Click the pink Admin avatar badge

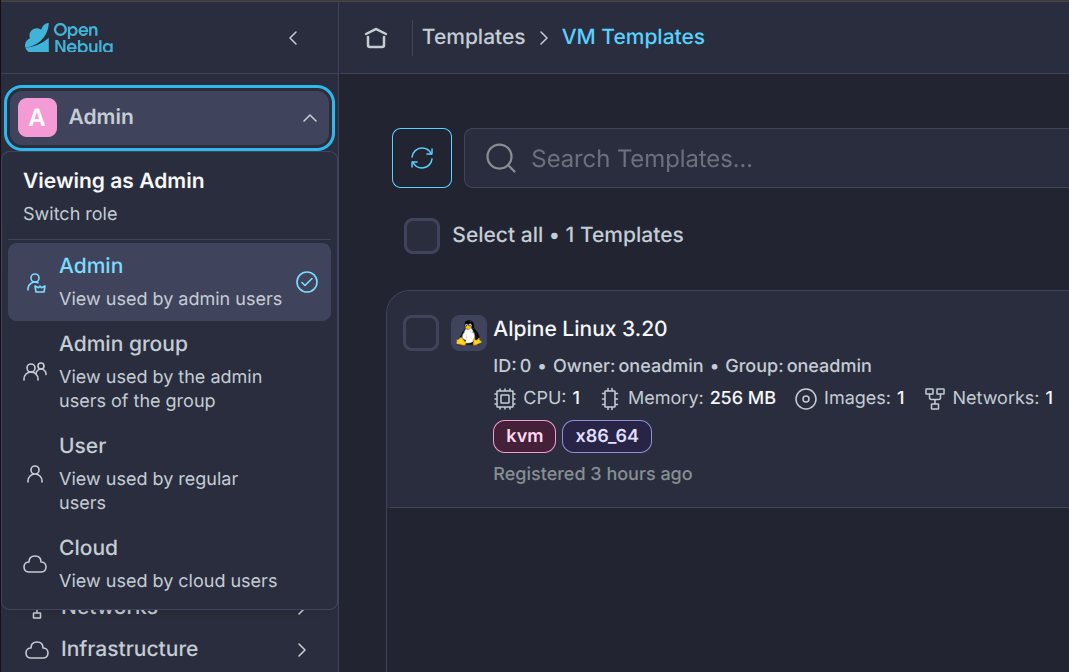tap(37, 117)
